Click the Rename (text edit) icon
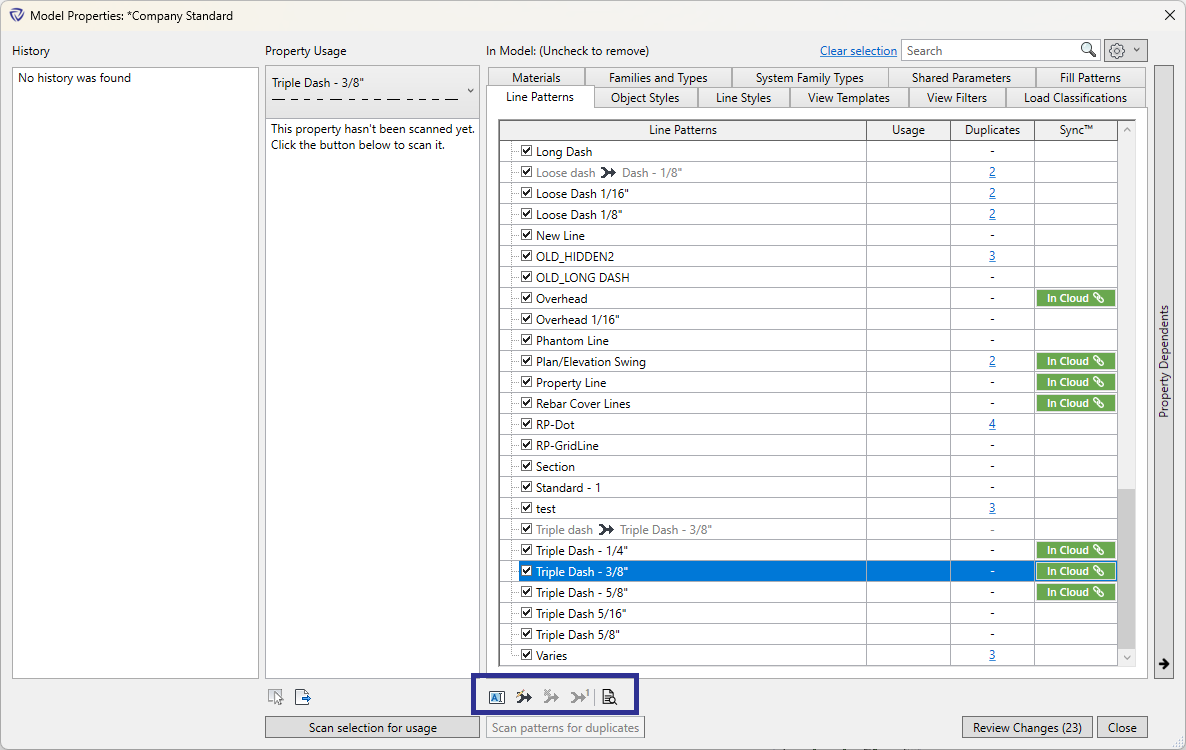Screen dimensions: 1186x750 [496, 697]
